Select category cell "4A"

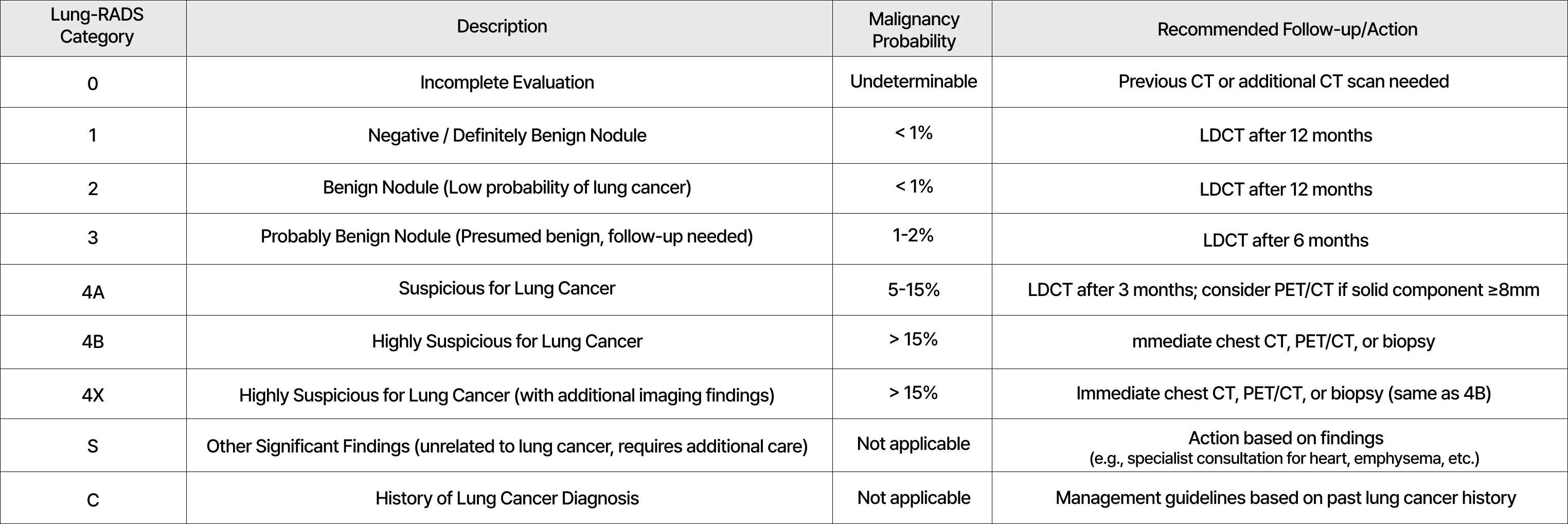[x=93, y=292]
